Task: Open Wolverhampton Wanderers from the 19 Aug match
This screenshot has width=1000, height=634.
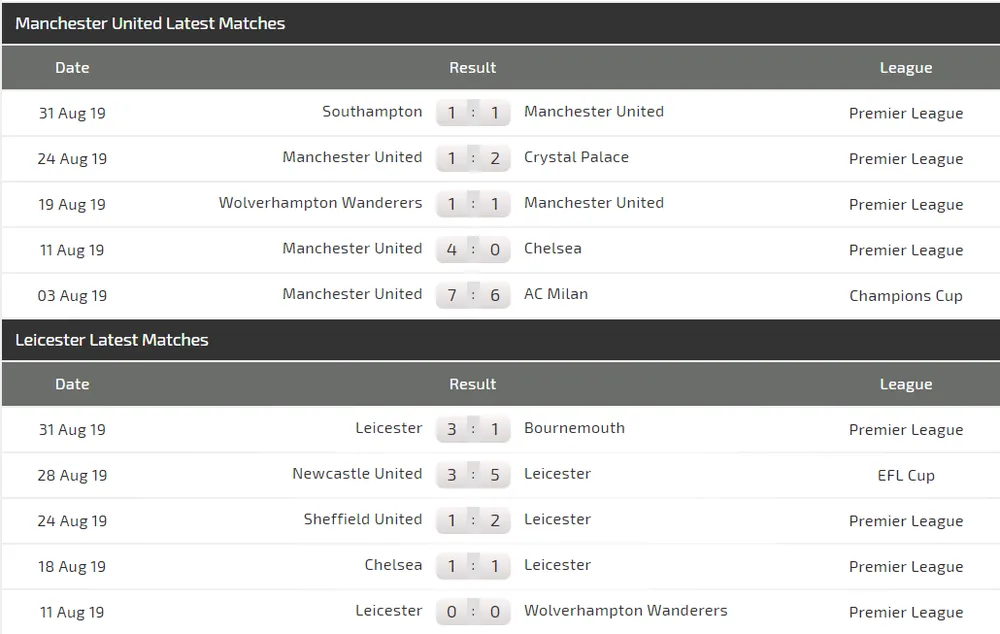Action: [320, 203]
